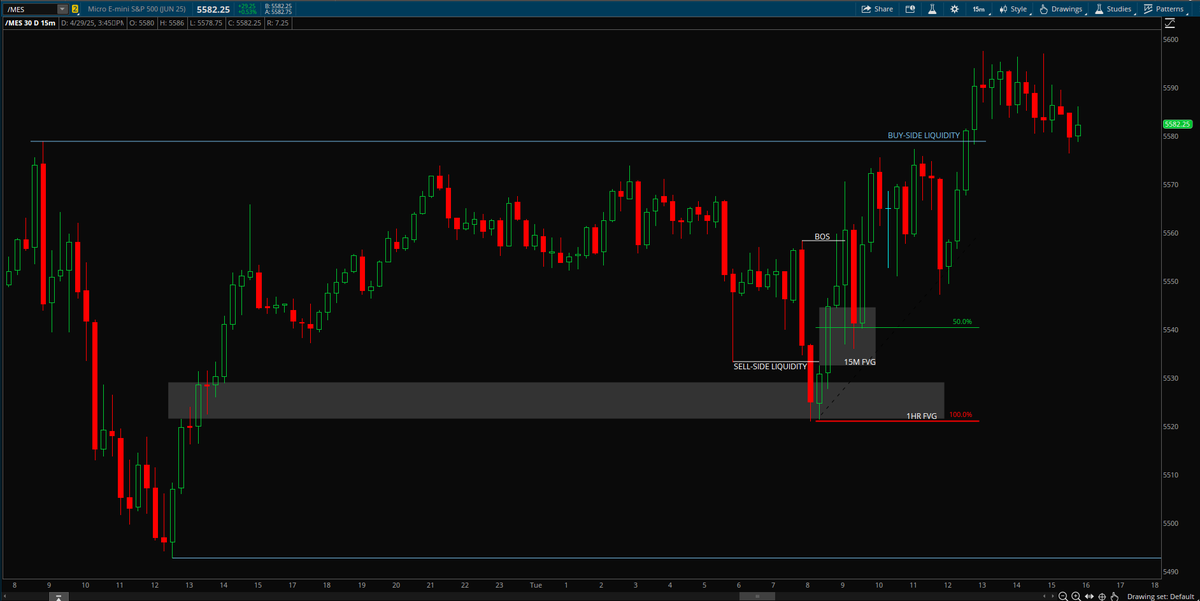The width and height of the screenshot is (1200, 601).
Task: Click the BUY-SIDE LIQUIDITY drawing label
Action: [924, 135]
